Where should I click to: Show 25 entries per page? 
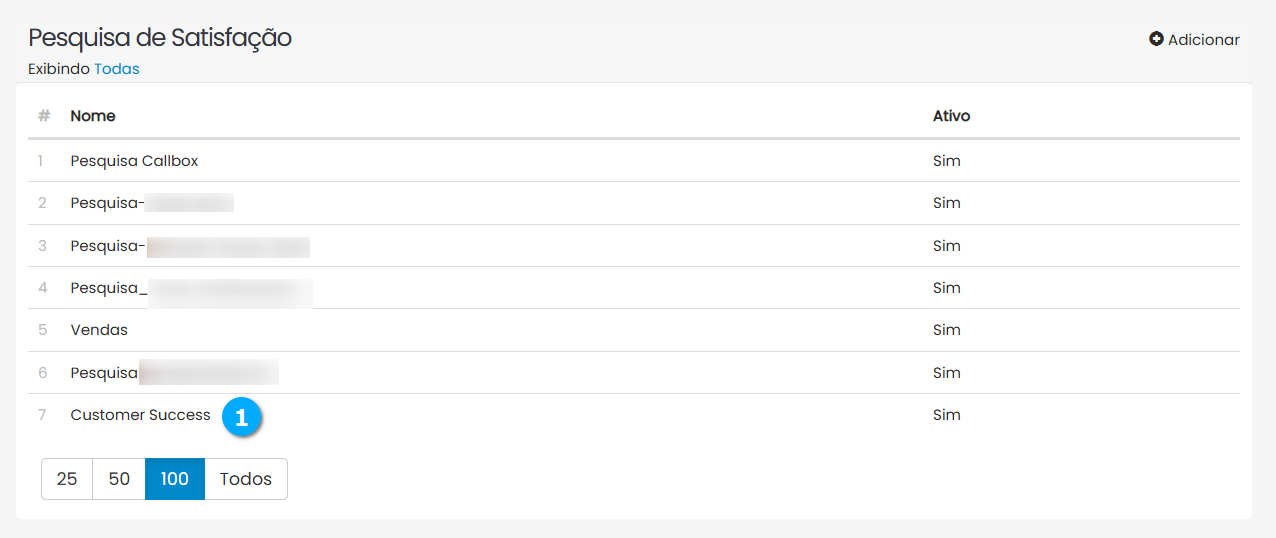[67, 479]
